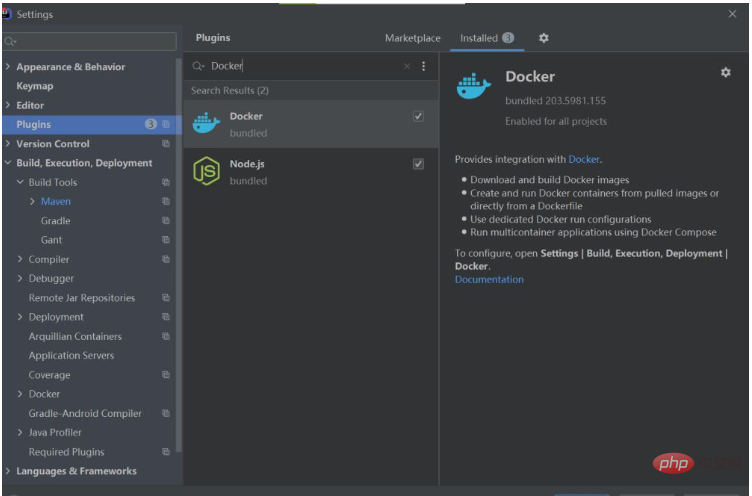Click project-level icon beside Gradle

tap(166, 221)
